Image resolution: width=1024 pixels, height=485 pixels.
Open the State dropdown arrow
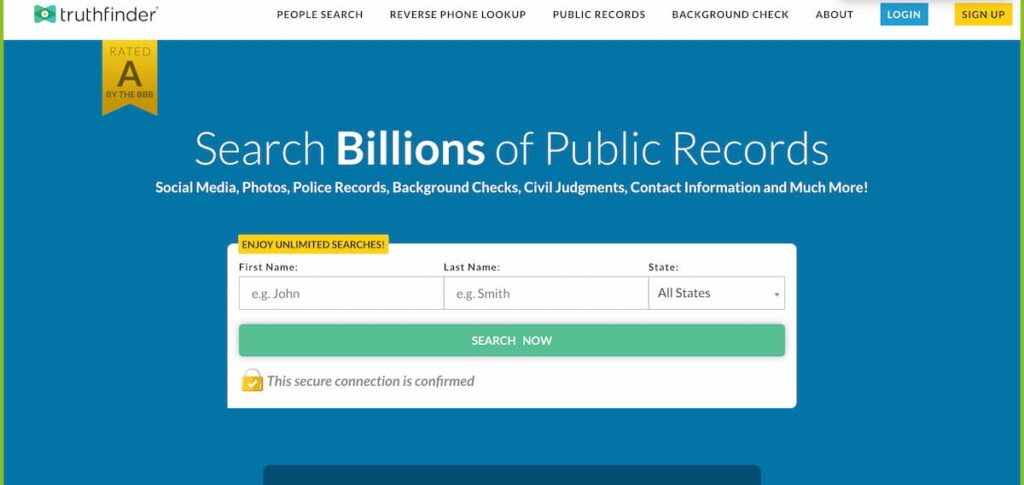click(776, 294)
